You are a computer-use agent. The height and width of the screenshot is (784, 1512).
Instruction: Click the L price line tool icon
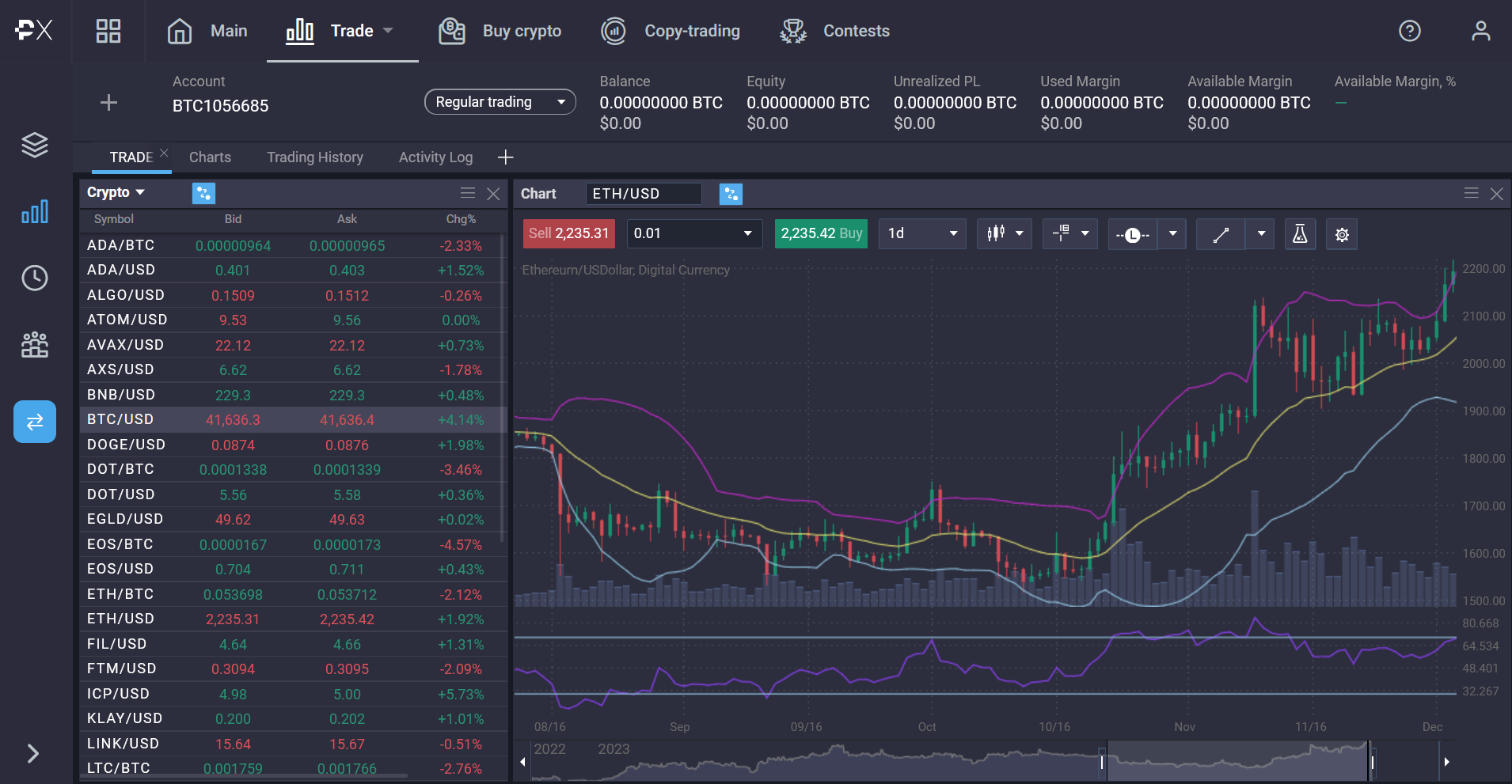1133,234
